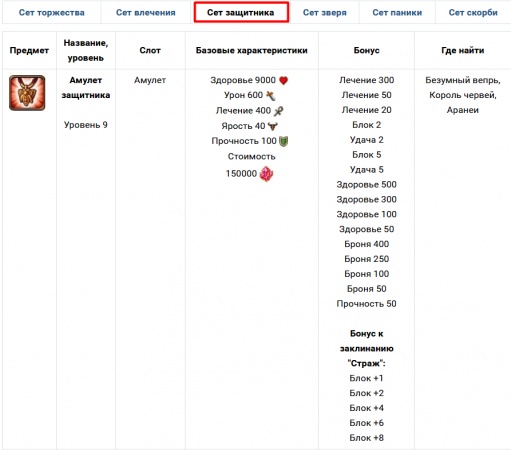Click the Амулет защитника item name
This screenshot has width=511, height=450.
[x=86, y=88]
